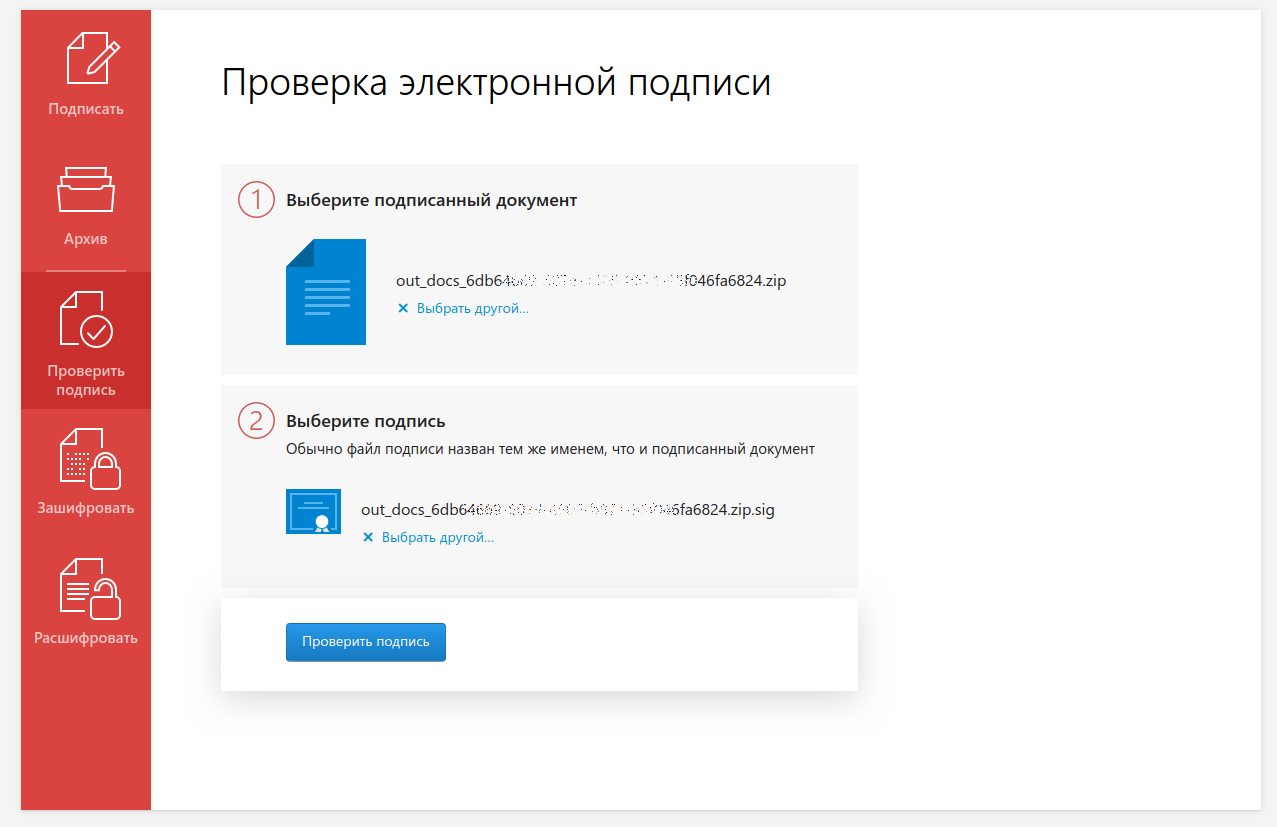Screen dimensions: 1277x827
Task: Switch to the 'Архив' sidebar label
Action: (x=86, y=239)
